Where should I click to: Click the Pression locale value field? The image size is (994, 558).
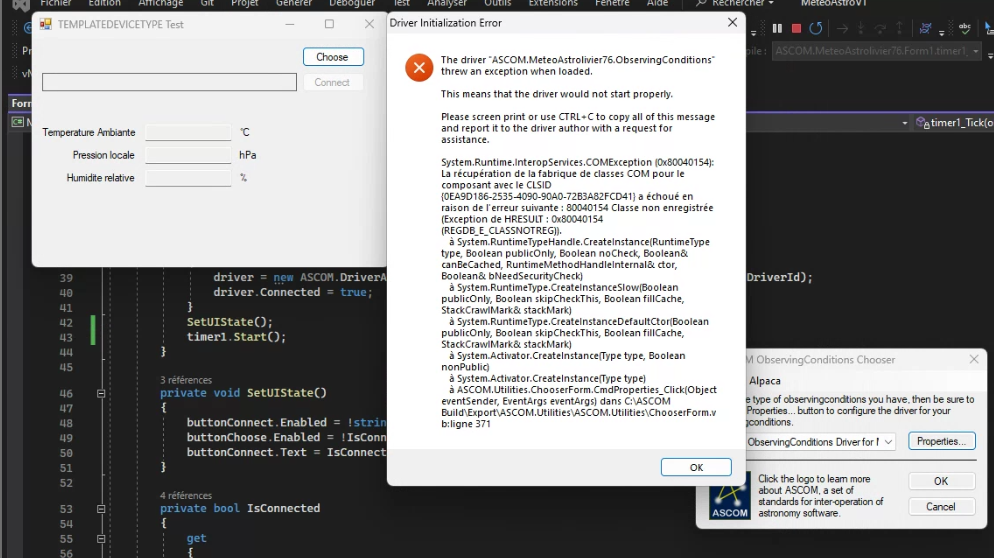(188, 155)
